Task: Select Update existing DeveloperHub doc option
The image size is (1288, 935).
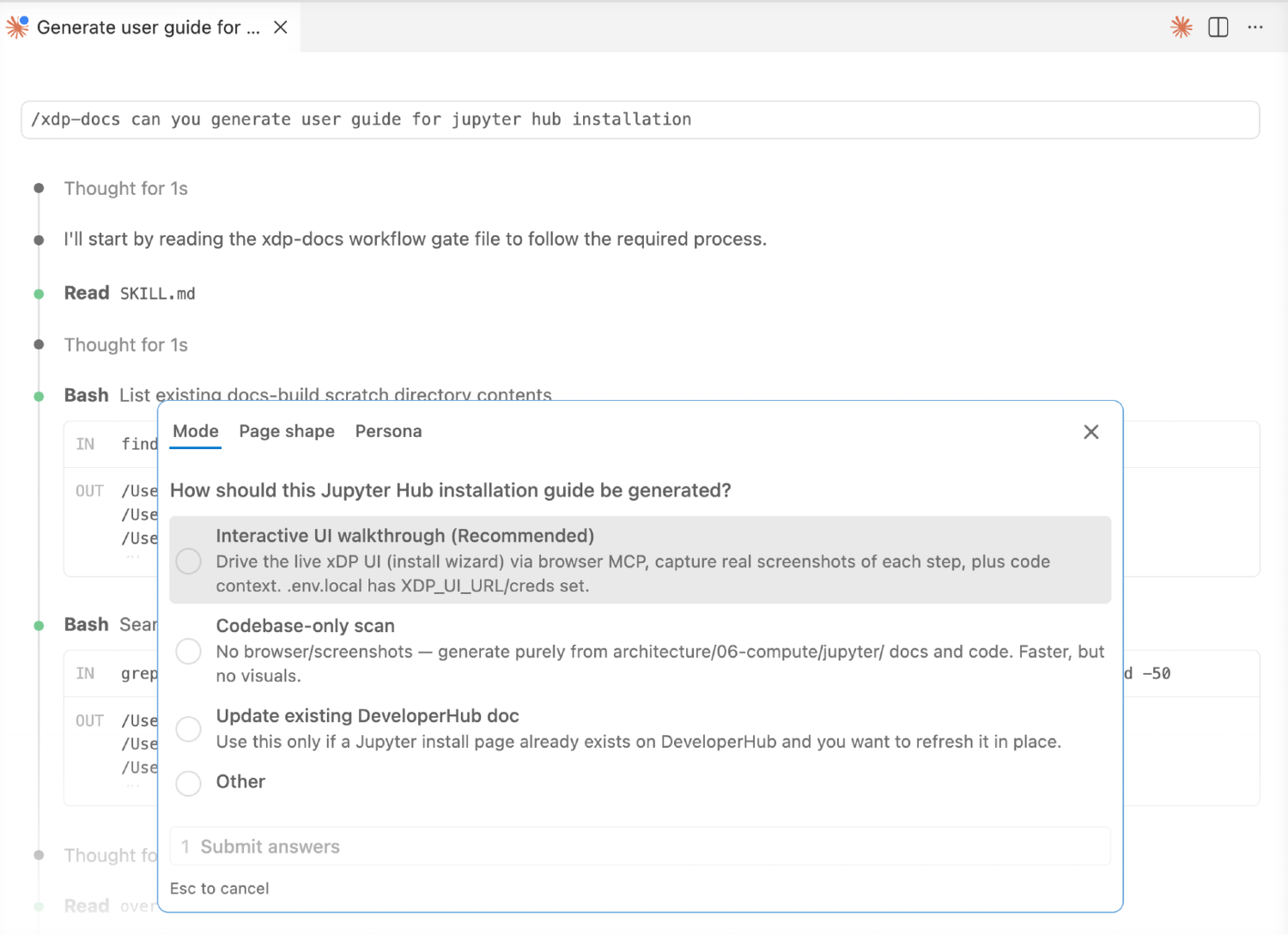Action: (x=189, y=729)
